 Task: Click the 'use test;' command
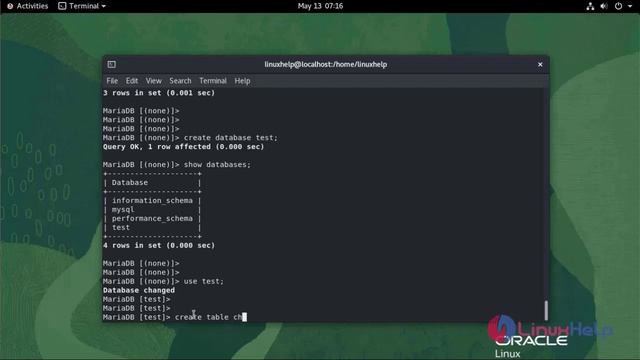pos(204,281)
